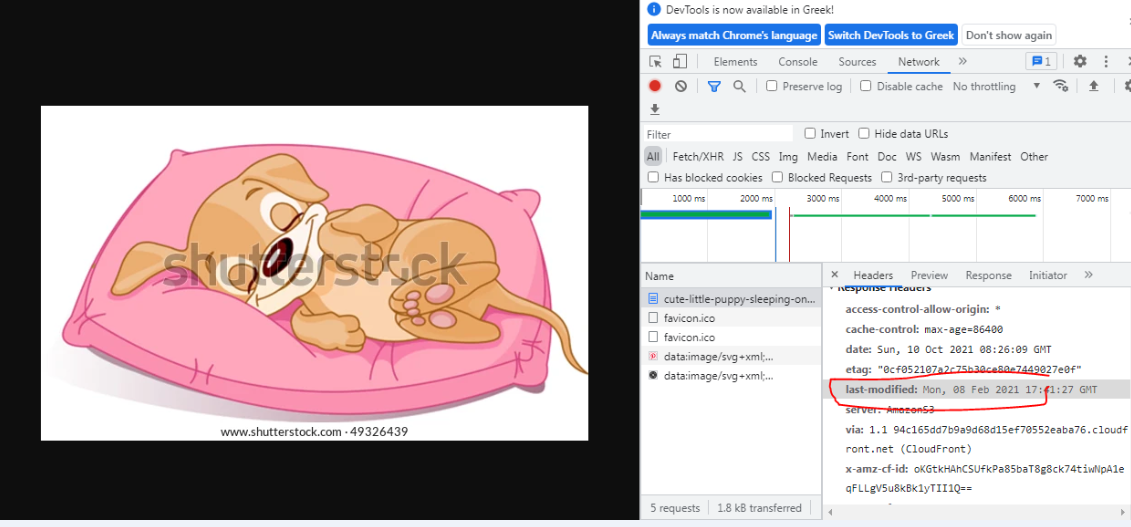The width and height of the screenshot is (1131, 527).
Task: Export HAR file with download arrow
Action: tap(655, 109)
